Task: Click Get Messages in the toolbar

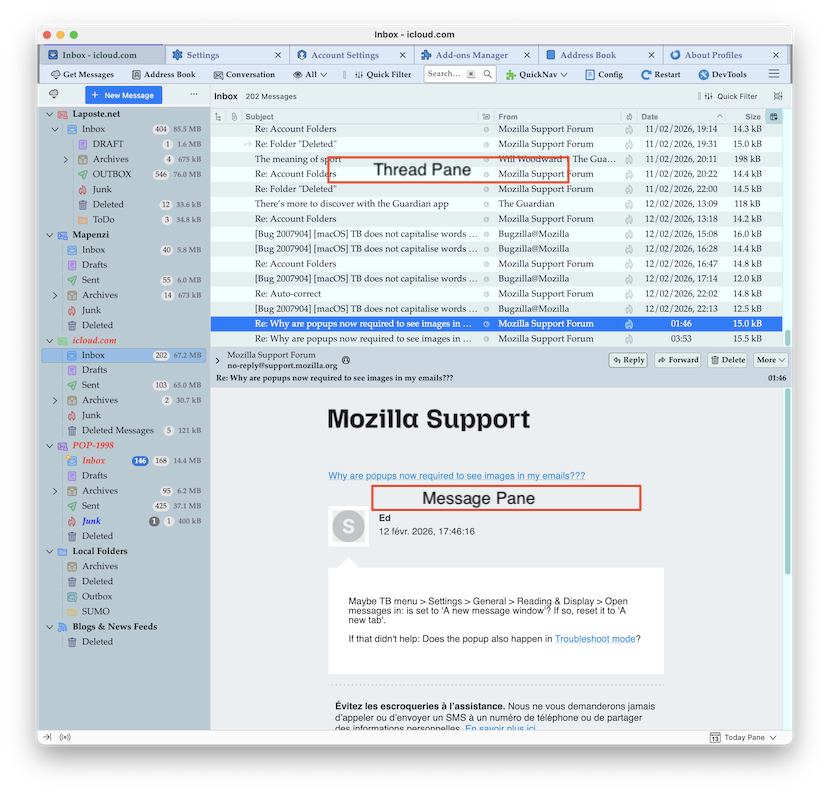Action: [x=82, y=75]
